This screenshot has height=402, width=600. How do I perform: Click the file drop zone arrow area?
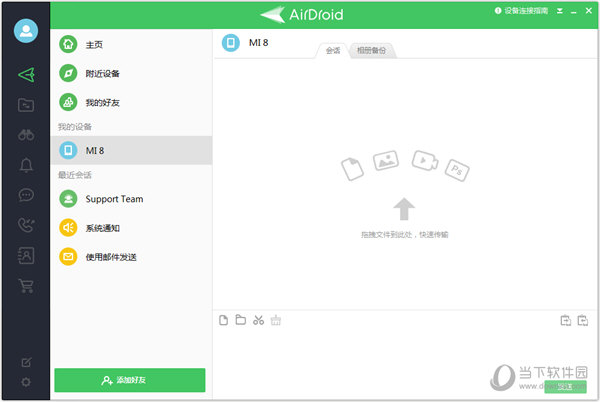click(404, 208)
